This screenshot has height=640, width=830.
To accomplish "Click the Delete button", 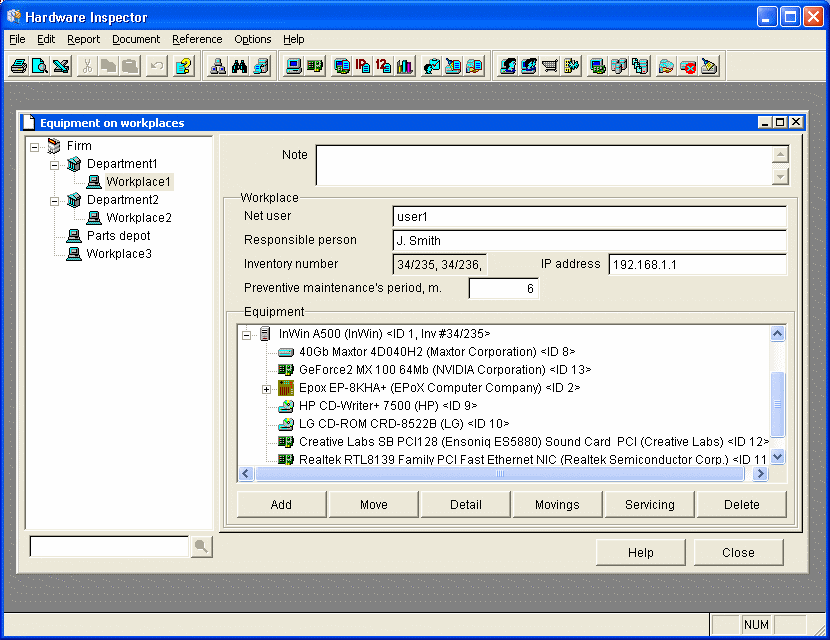I will pos(742,504).
